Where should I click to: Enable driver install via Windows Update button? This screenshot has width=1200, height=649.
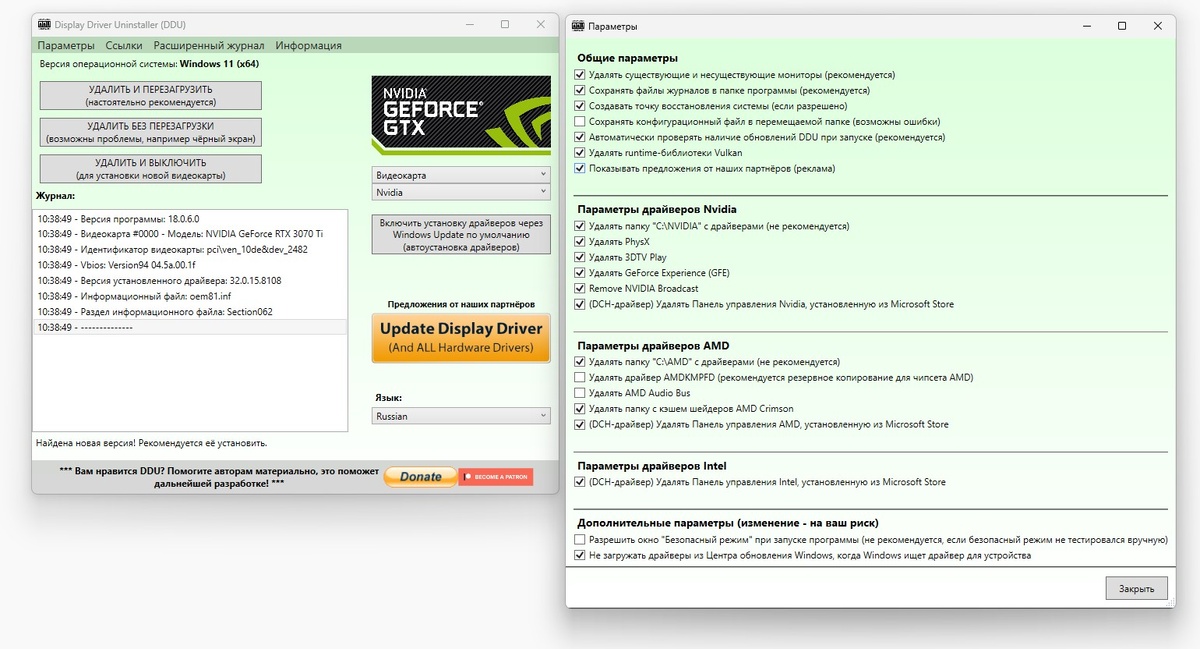pyautogui.click(x=461, y=234)
